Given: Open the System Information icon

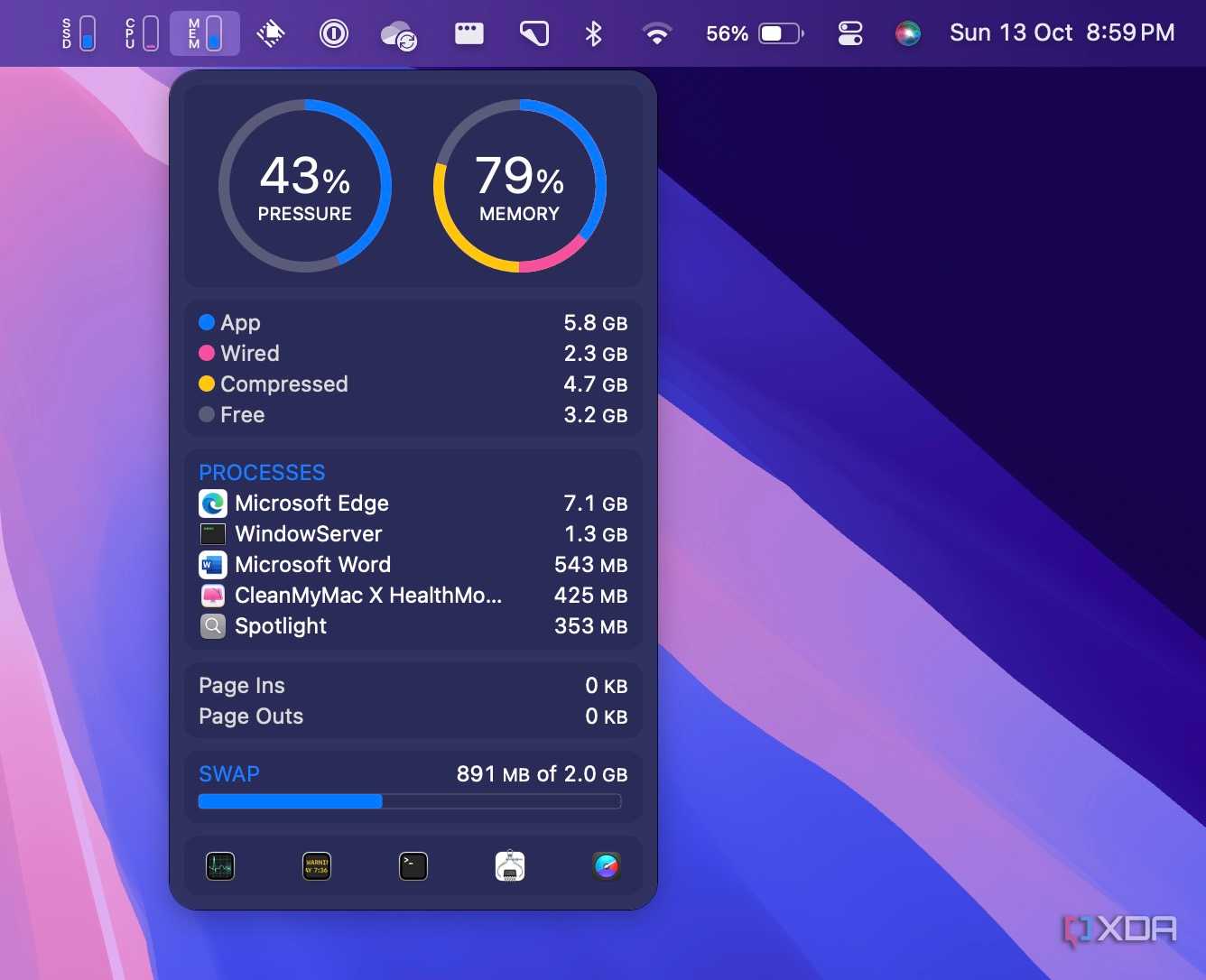Looking at the screenshot, I should pyautogui.click(x=510, y=866).
